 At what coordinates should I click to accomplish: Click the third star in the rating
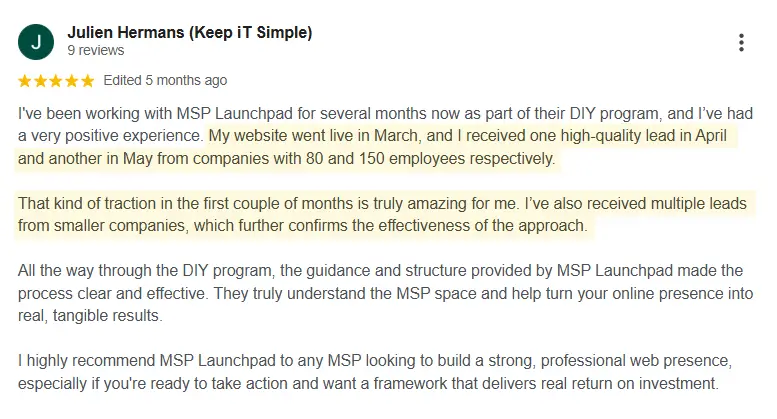56,81
